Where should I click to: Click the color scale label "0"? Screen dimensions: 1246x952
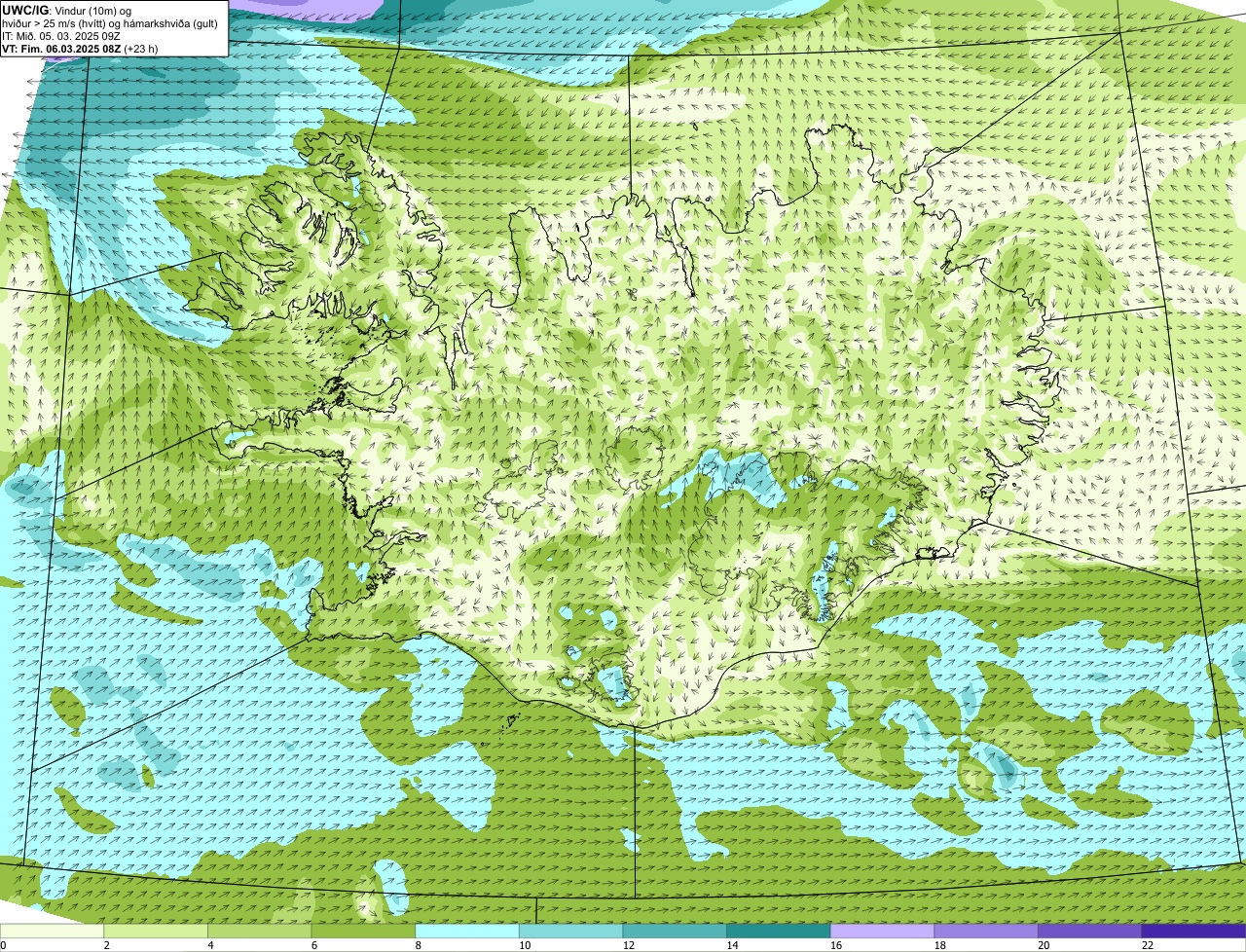click(x=4, y=945)
